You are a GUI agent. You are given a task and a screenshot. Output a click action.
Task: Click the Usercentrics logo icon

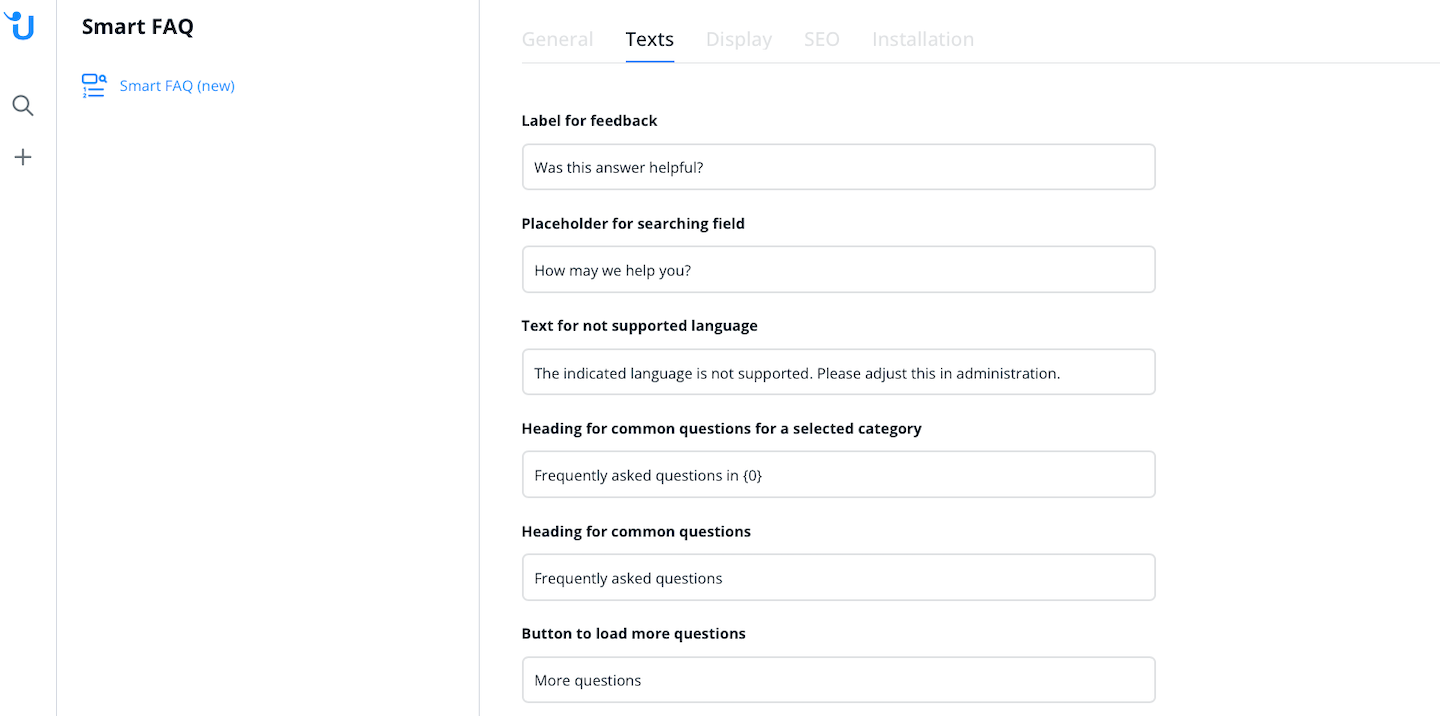tap(20, 25)
